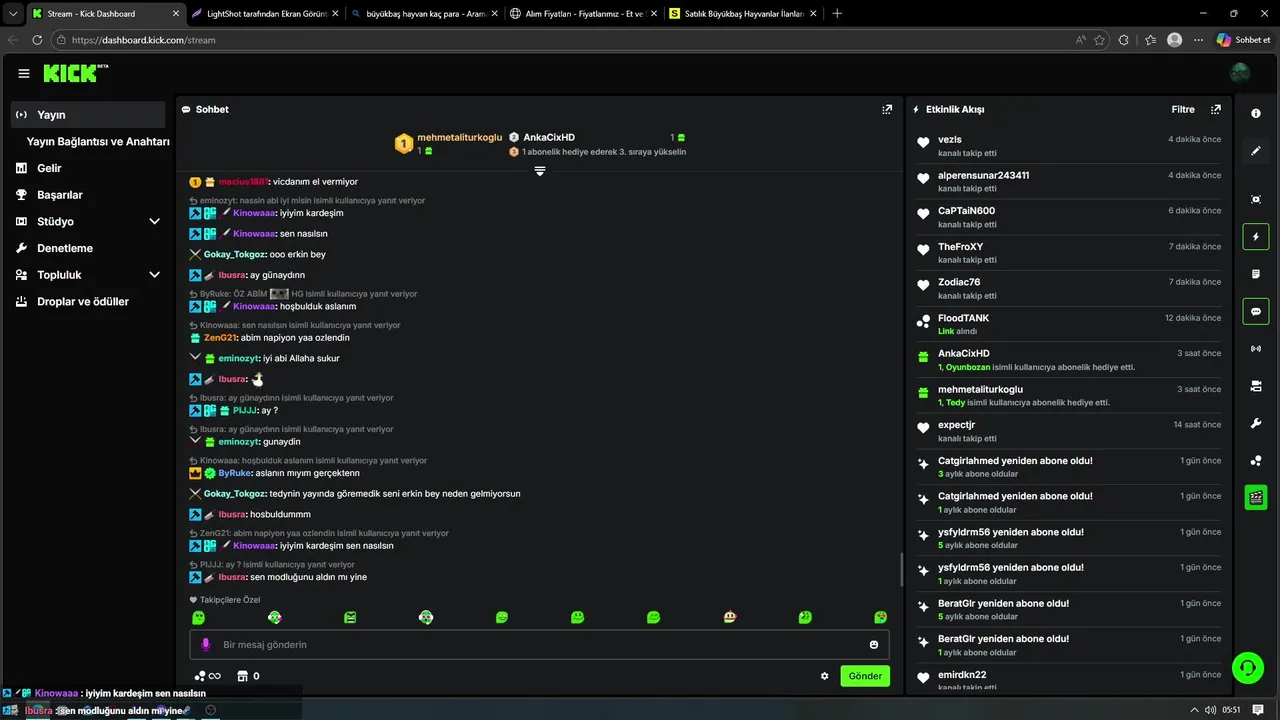1280x720 pixels.
Task: Open the emoji picker in message box
Action: point(874,645)
